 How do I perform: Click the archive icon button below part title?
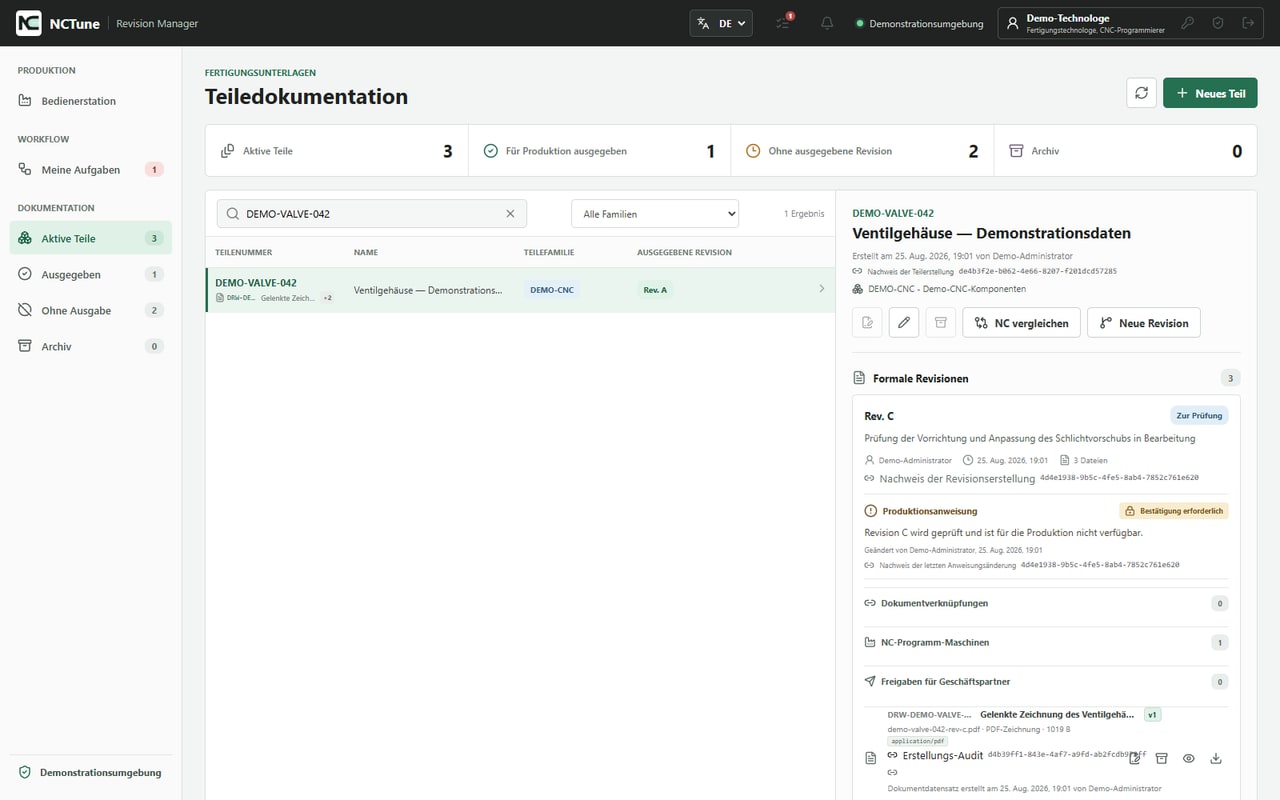click(940, 323)
